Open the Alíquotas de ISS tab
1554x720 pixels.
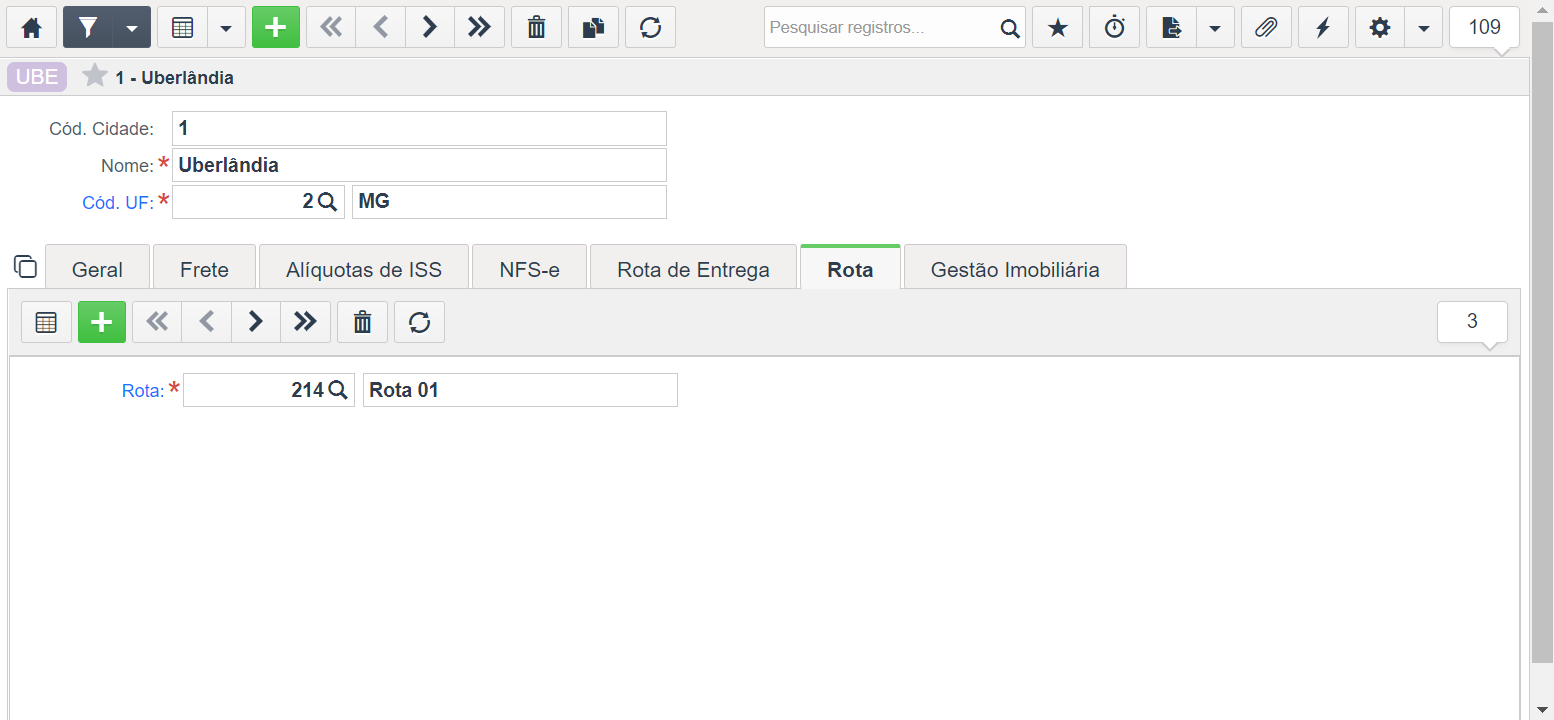(x=364, y=269)
